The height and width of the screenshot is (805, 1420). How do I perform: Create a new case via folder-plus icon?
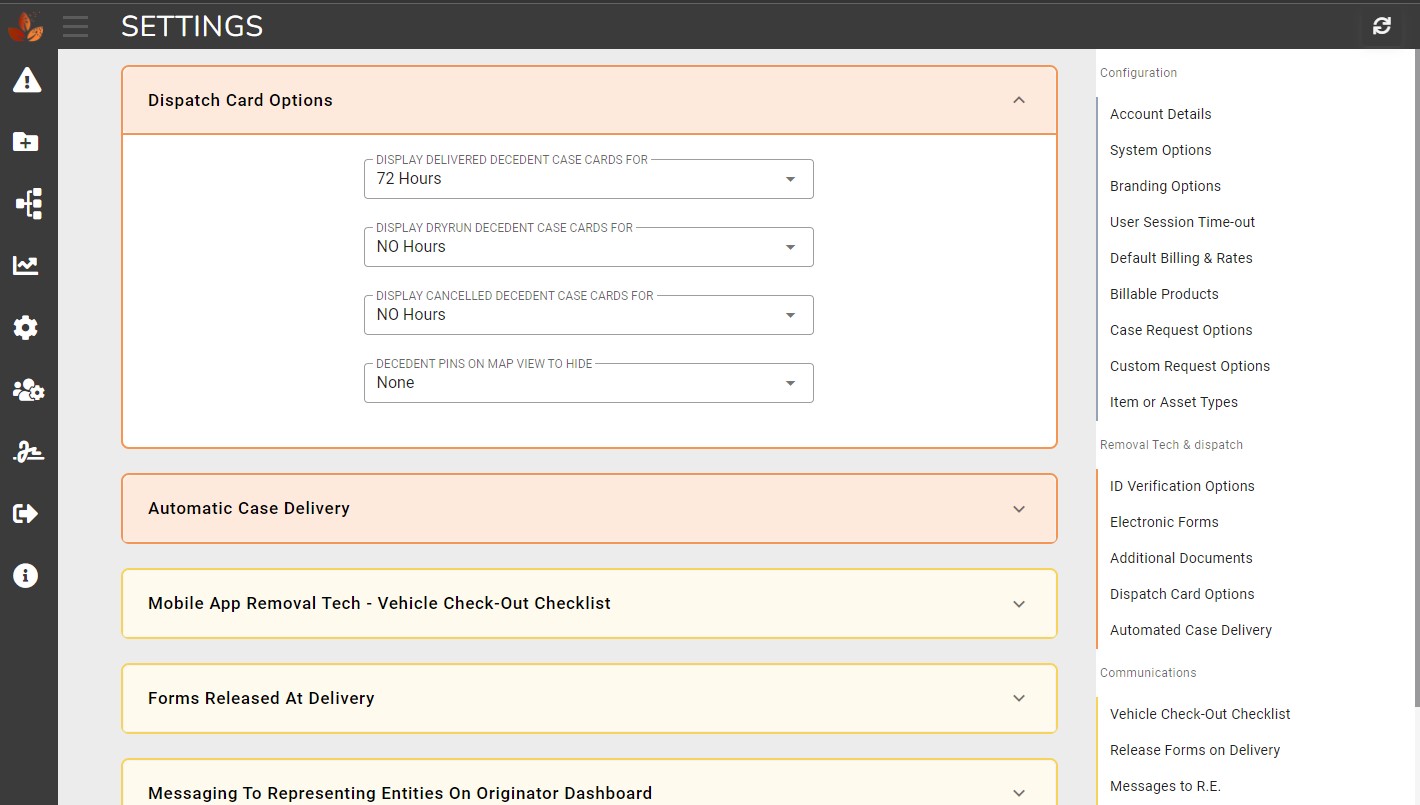point(27,142)
